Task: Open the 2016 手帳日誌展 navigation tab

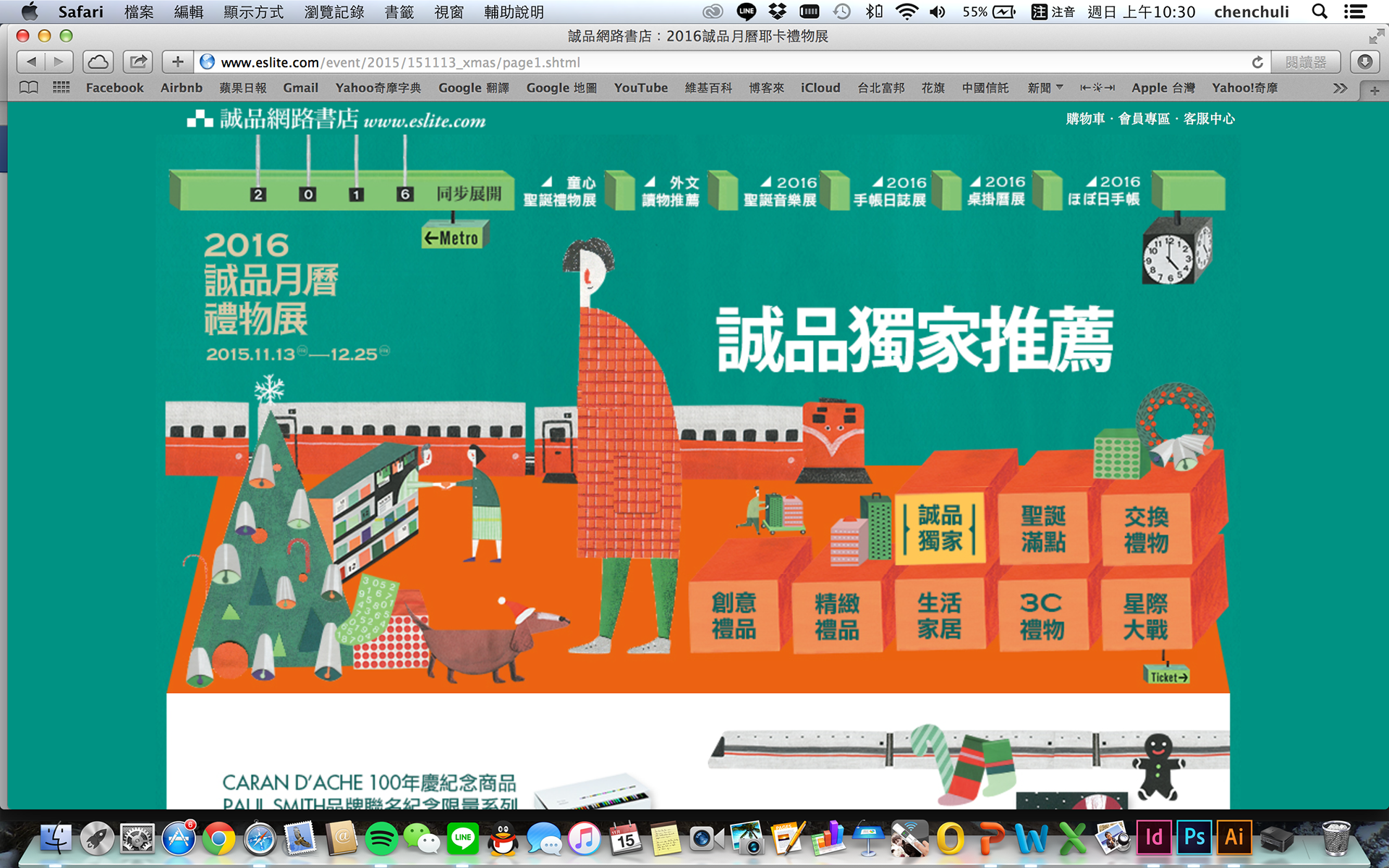Action: [x=890, y=191]
